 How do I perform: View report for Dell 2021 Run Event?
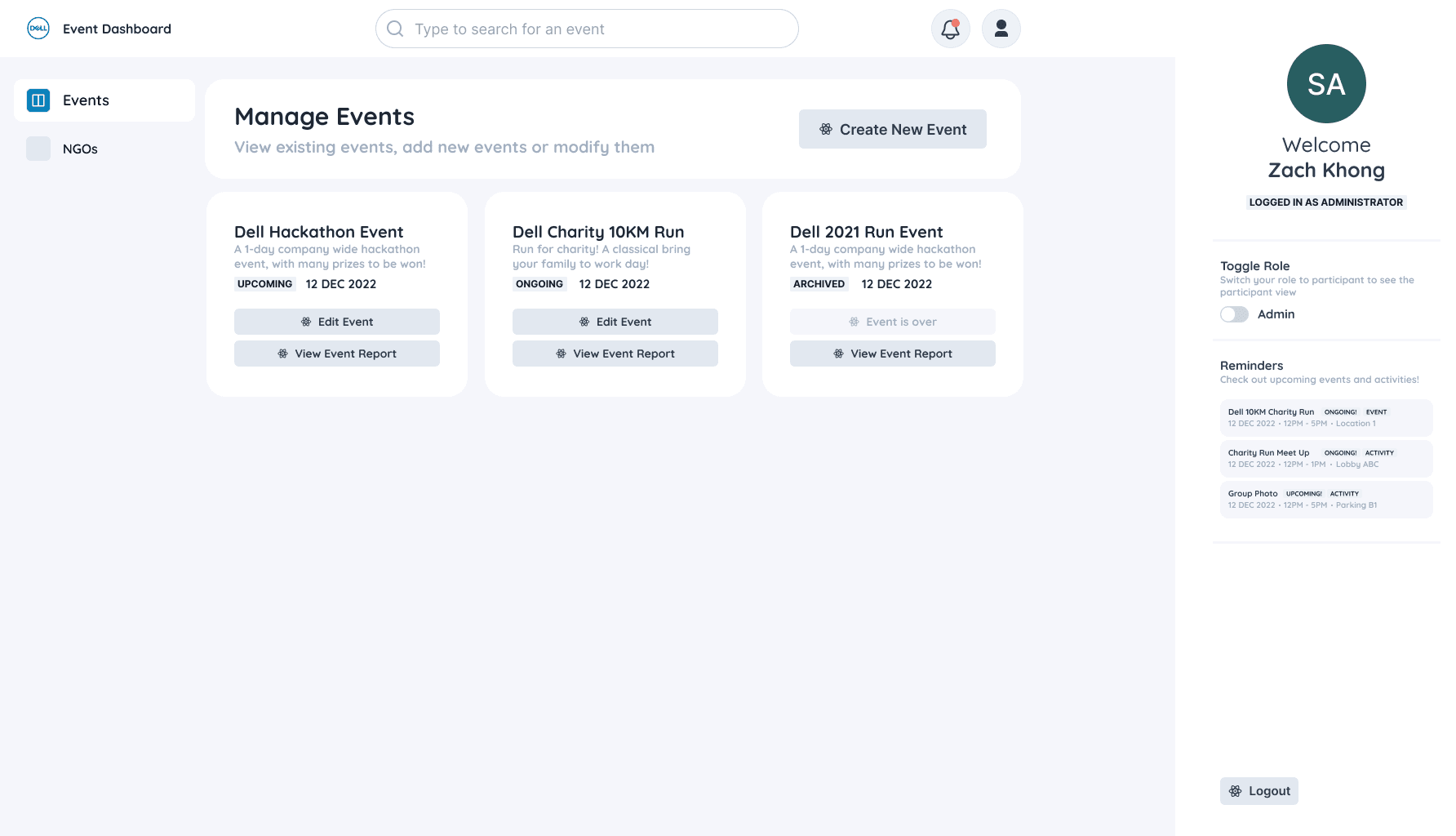pos(893,354)
